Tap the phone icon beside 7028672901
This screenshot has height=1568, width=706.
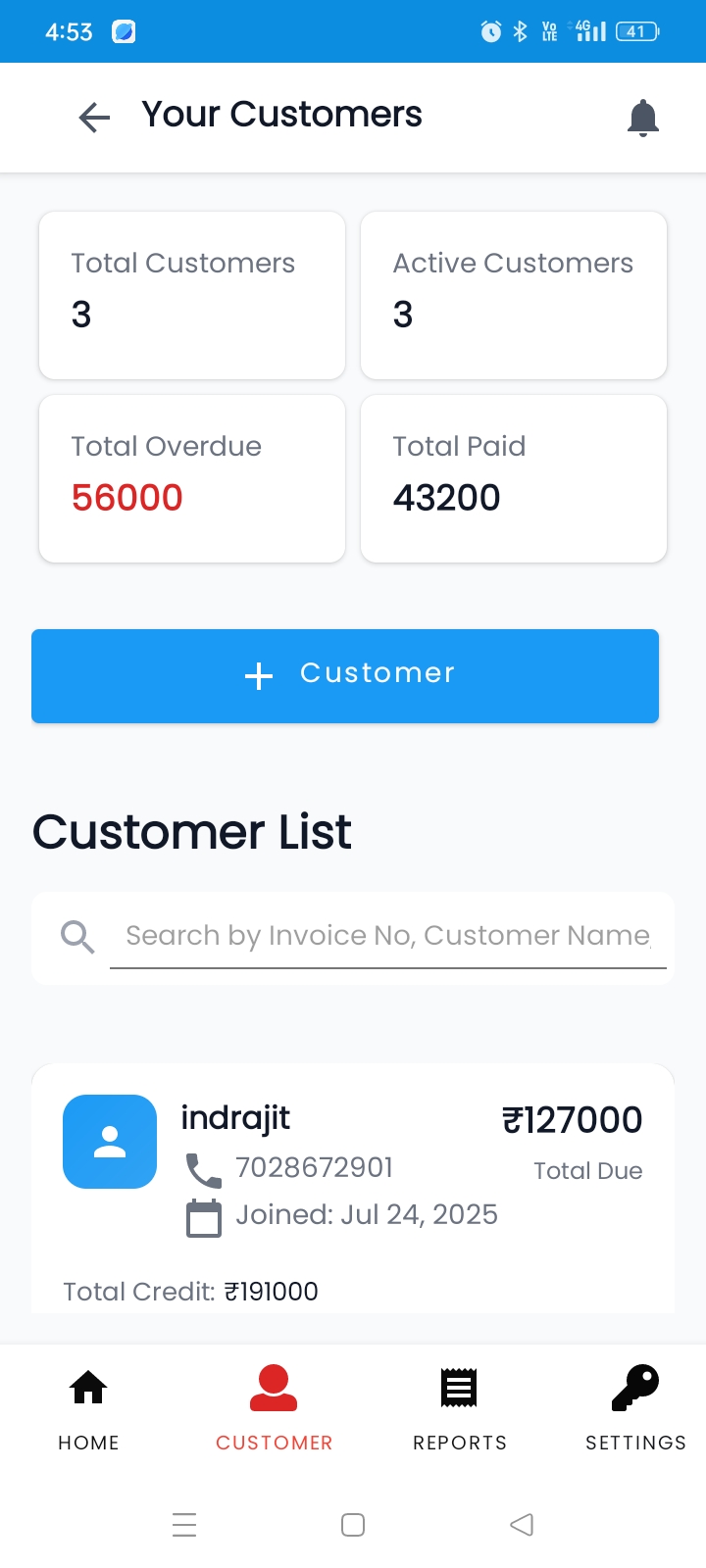pos(204,1169)
